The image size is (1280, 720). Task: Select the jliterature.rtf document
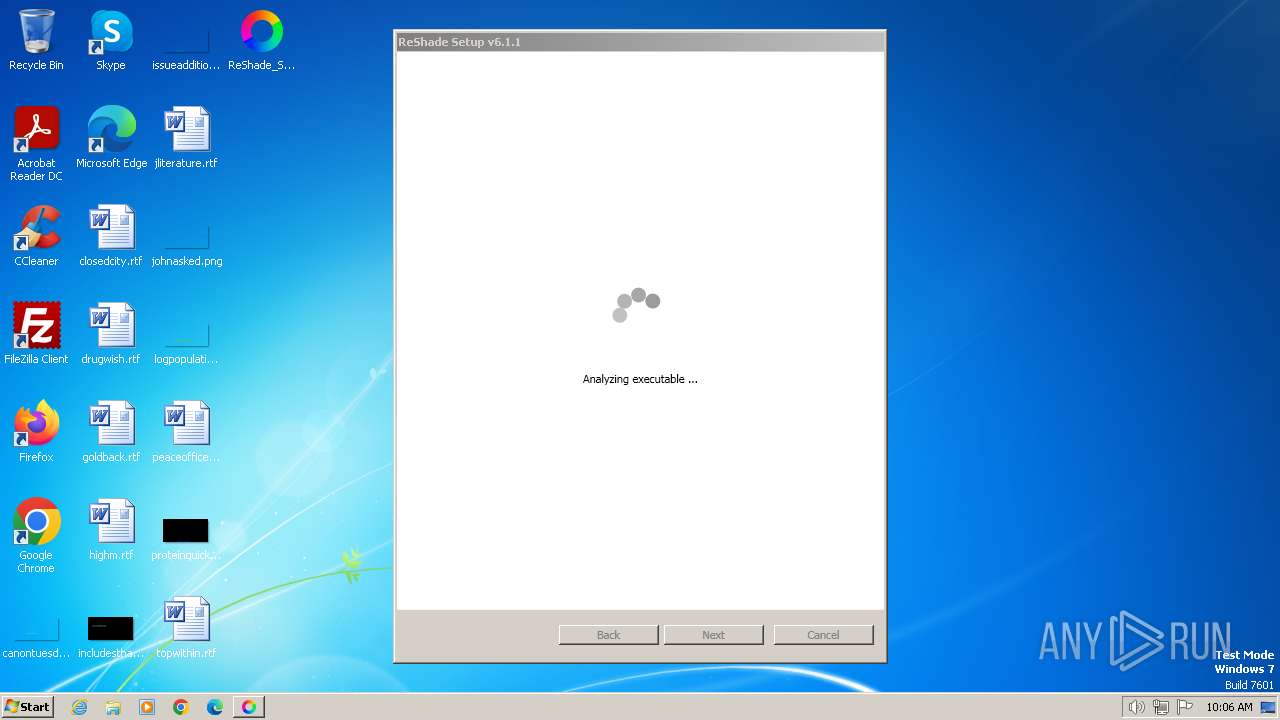(x=186, y=138)
